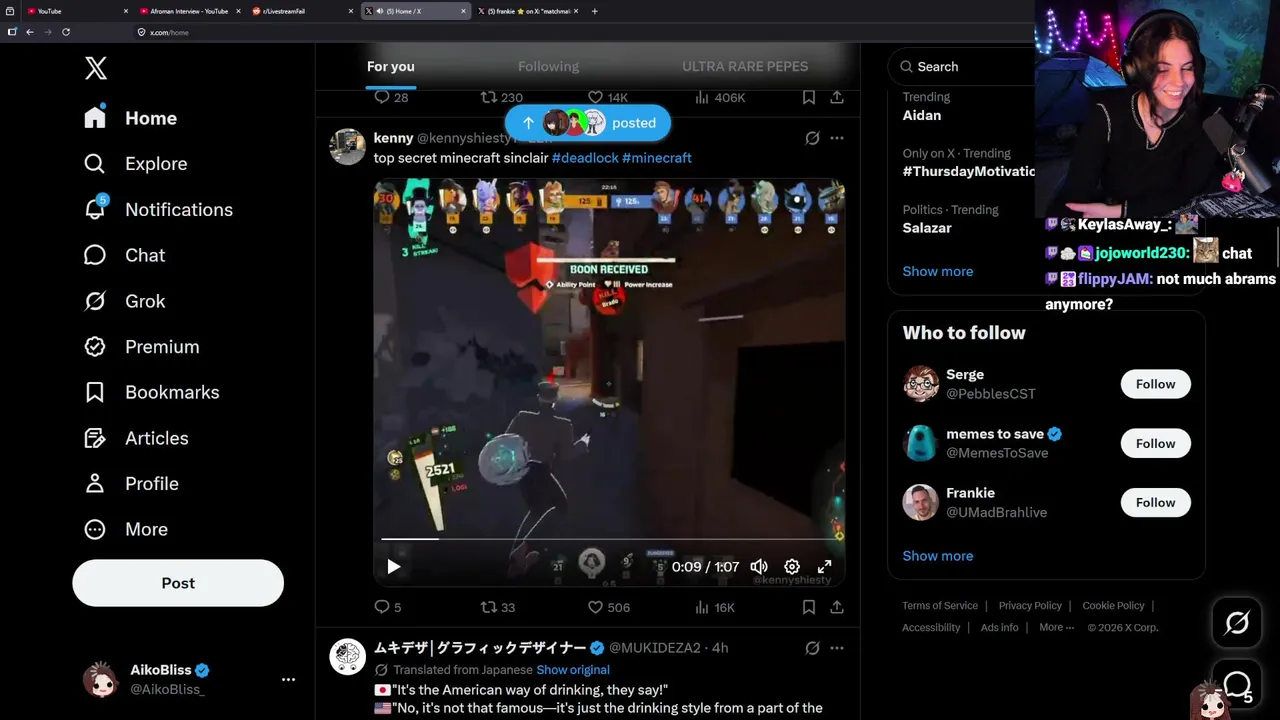Follow Frankie @UMadBrahlive
Screen dimensions: 1280x720
(x=1155, y=502)
